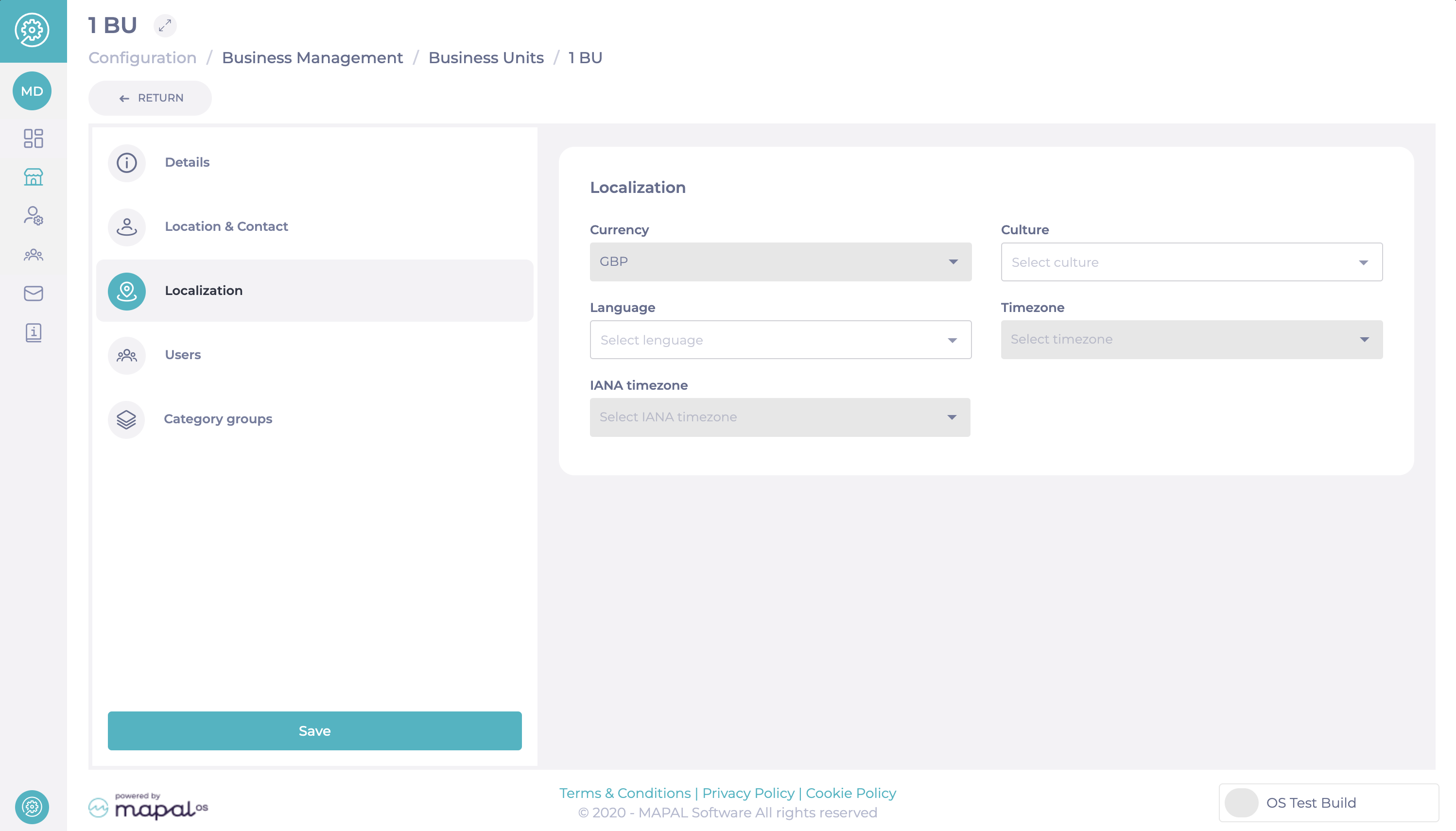Open Terms & Conditions link
Viewport: 1456px width, 831px height.
coord(625,793)
